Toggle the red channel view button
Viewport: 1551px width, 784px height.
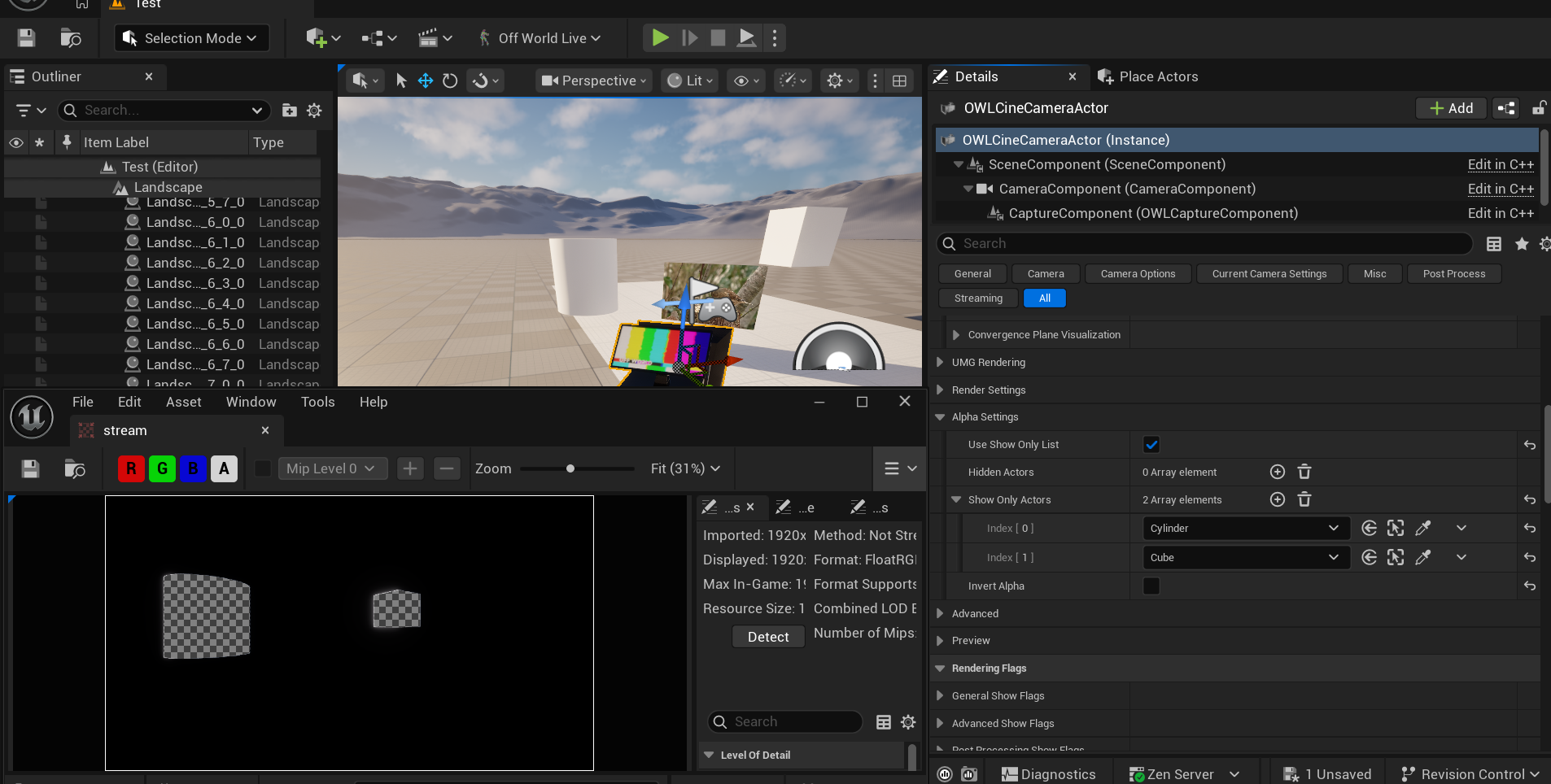(x=131, y=468)
